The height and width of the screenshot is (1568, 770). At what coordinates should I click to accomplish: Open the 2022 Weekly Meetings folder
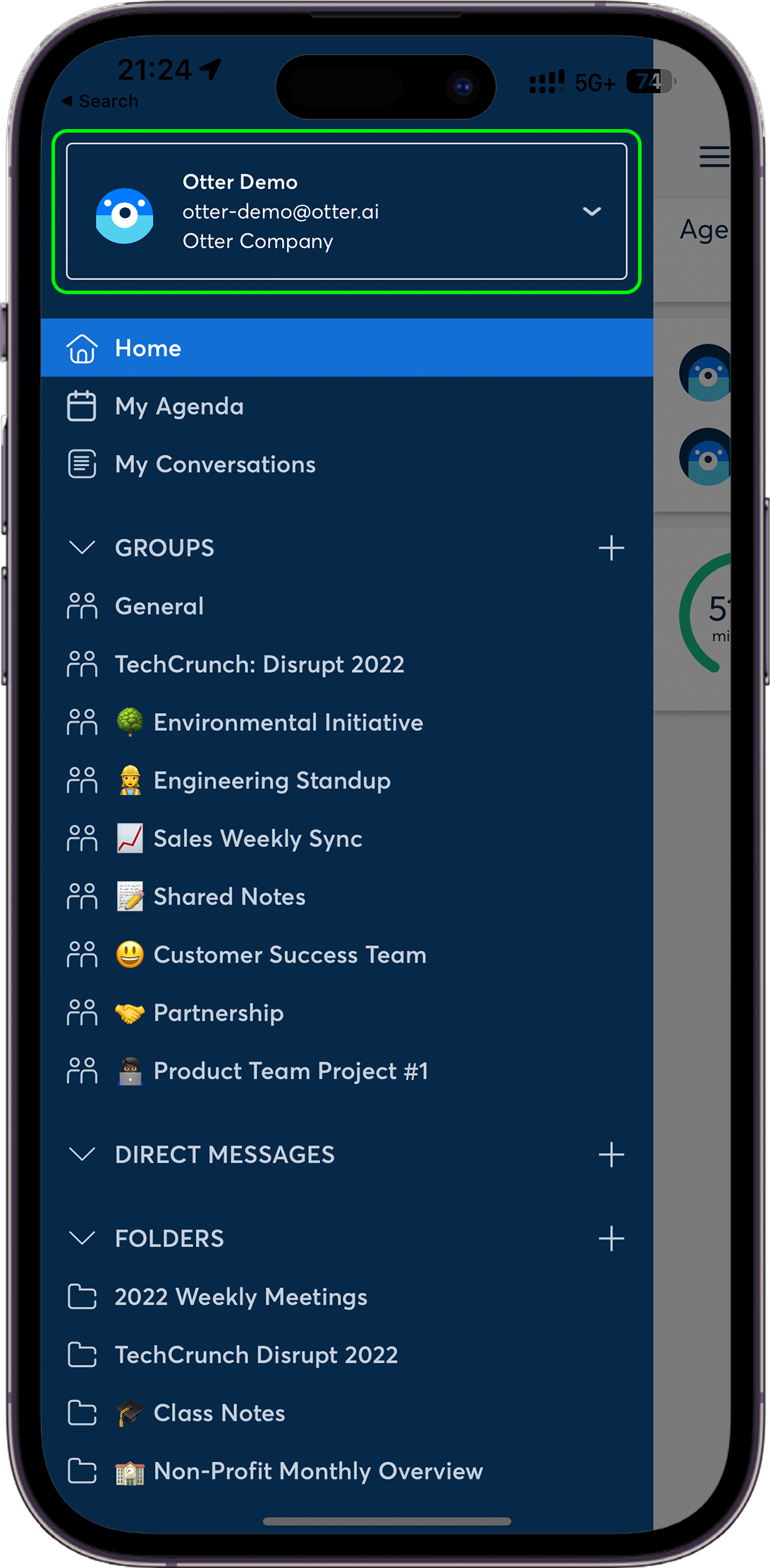tap(347, 1296)
